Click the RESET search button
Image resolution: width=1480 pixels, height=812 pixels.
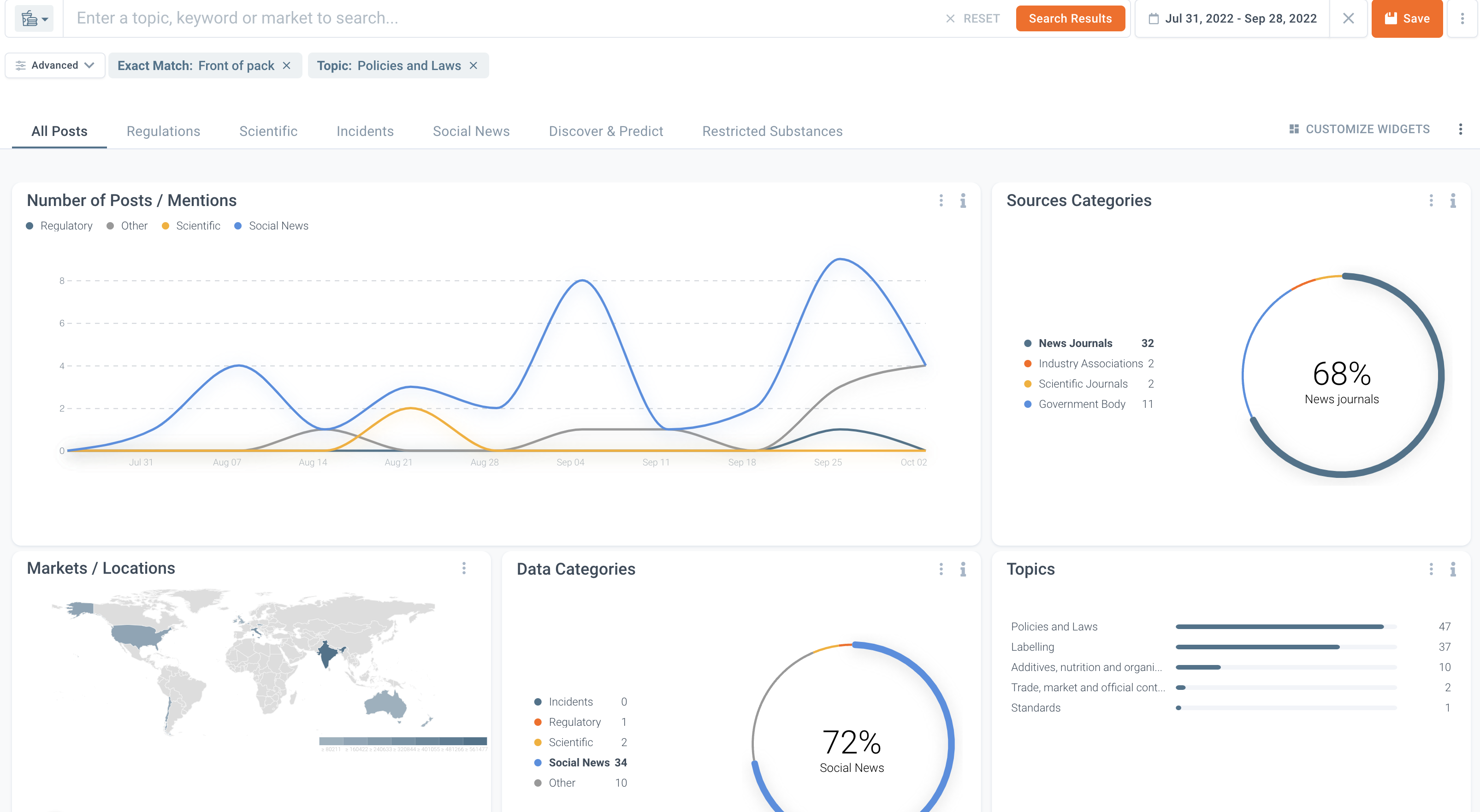[x=973, y=18]
